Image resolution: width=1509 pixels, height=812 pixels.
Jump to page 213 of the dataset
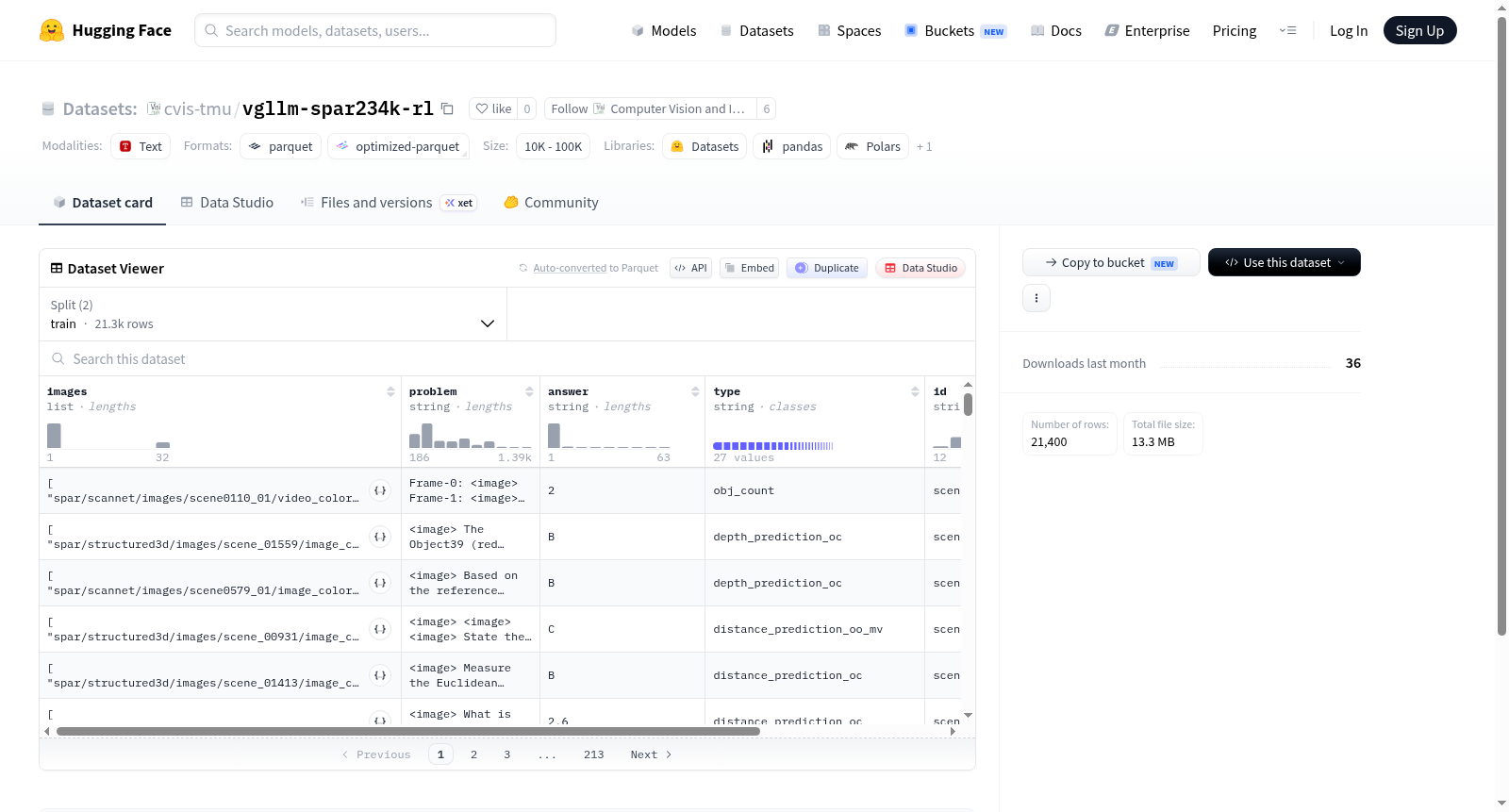pos(594,754)
